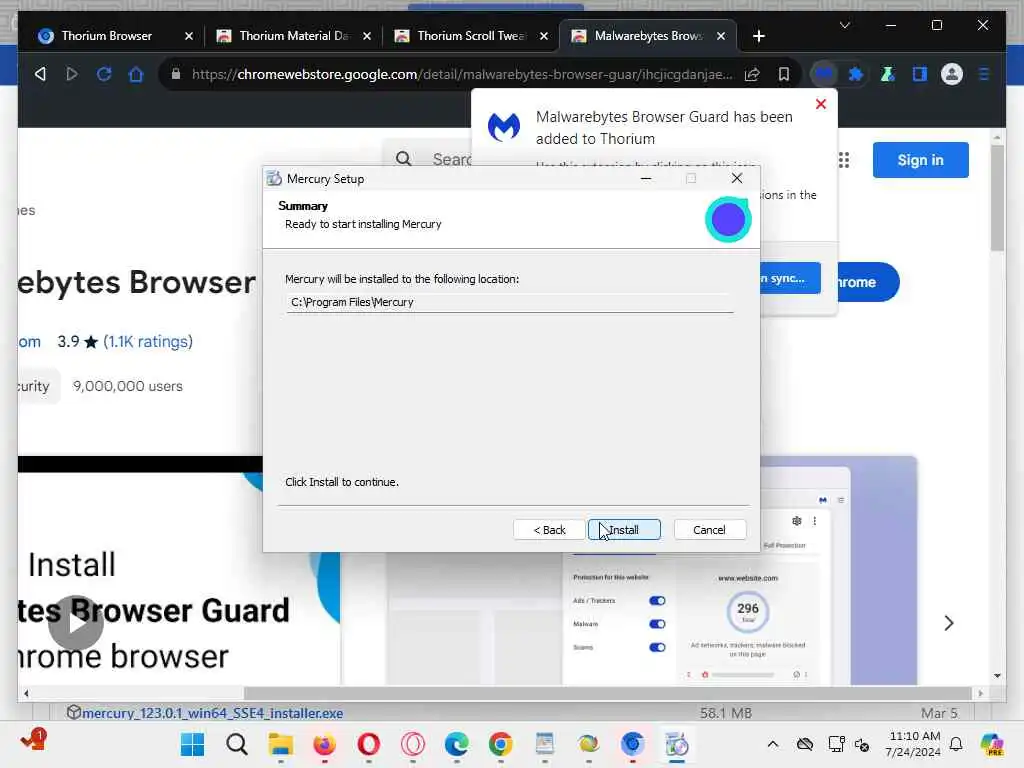Open Firefox from the taskbar

[325, 744]
